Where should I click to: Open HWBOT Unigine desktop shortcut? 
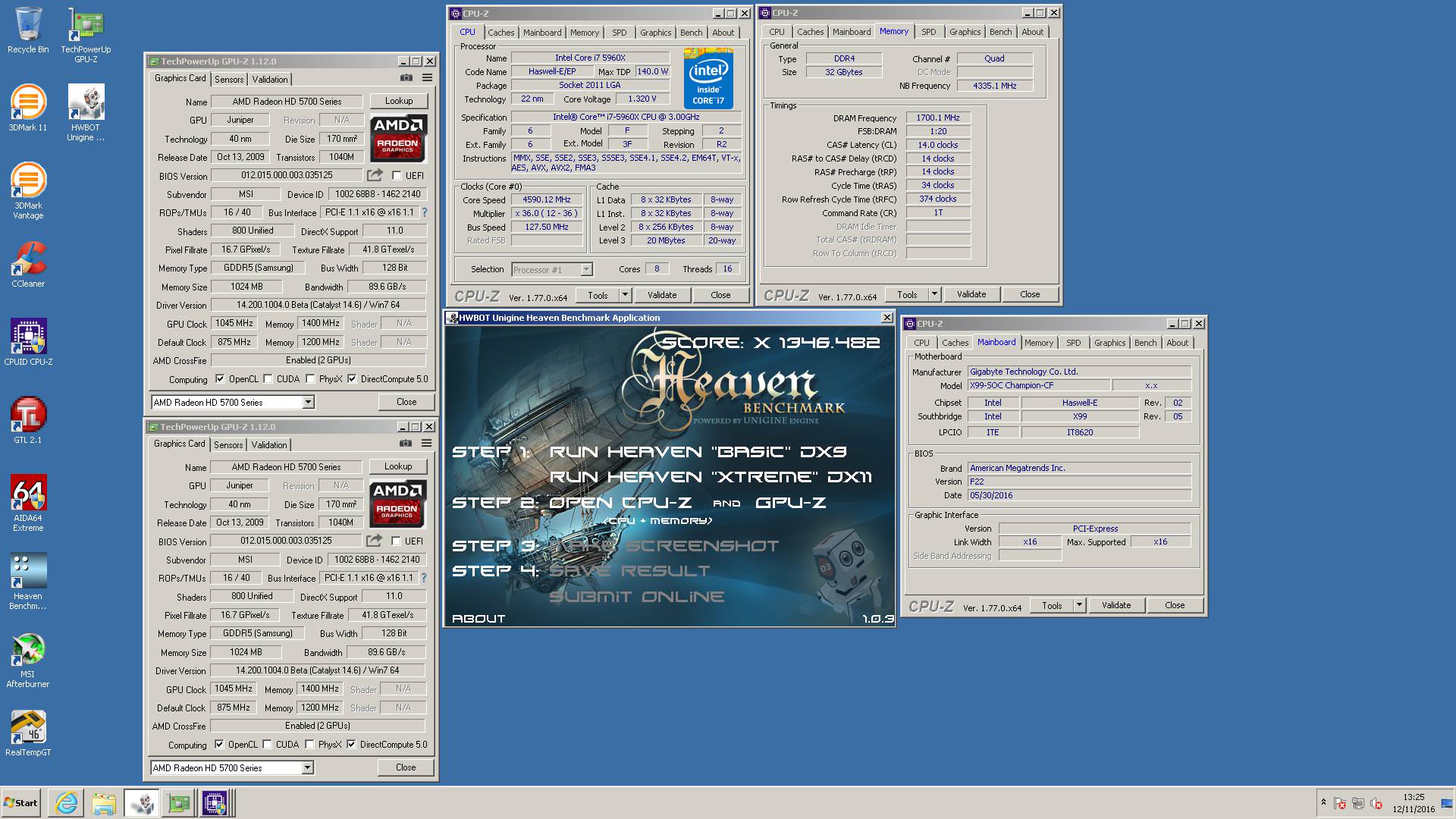coord(86,112)
